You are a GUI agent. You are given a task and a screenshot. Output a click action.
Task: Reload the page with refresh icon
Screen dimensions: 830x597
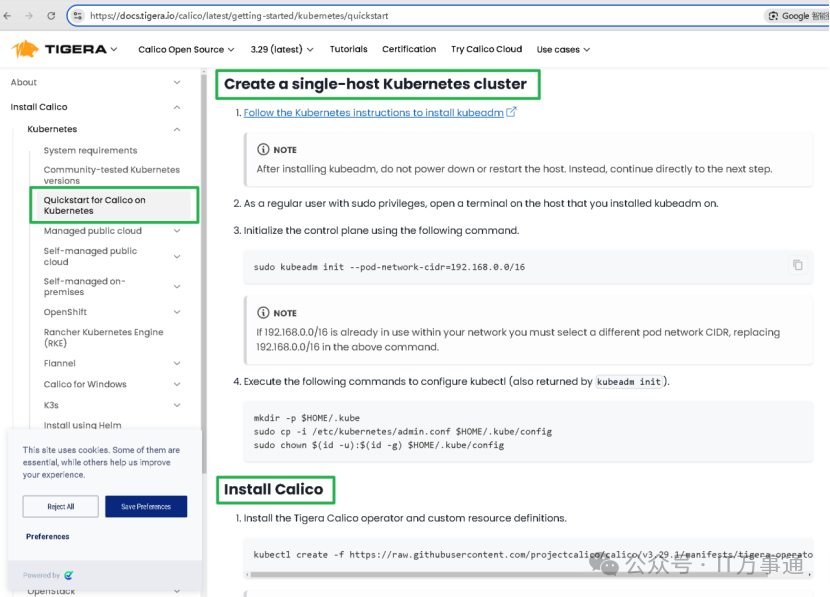(51, 16)
